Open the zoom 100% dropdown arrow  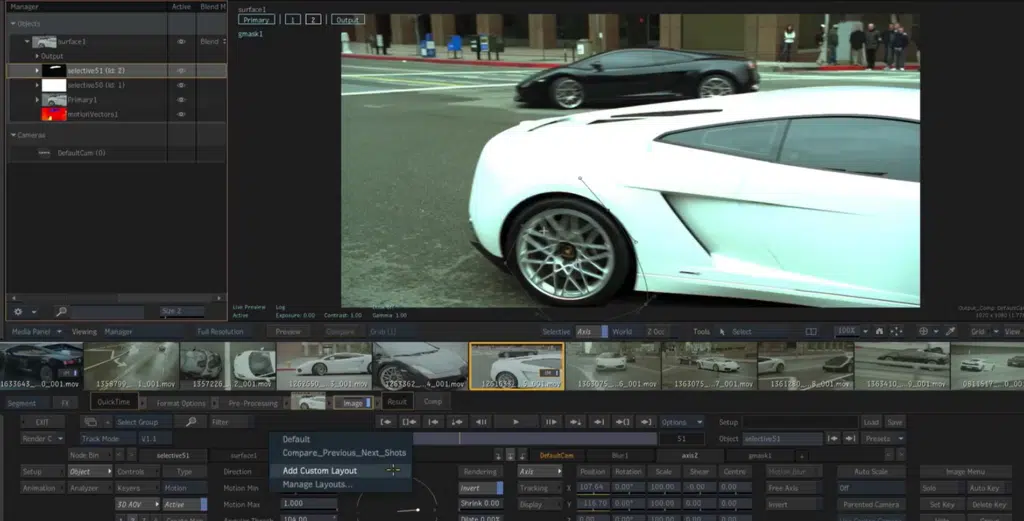pyautogui.click(x=865, y=332)
